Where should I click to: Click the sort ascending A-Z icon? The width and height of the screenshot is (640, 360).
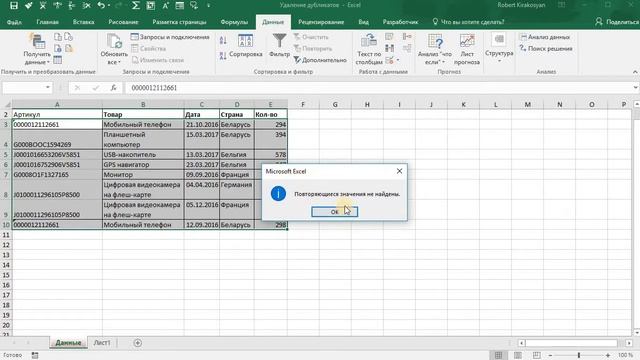pyautogui.click(x=223, y=40)
